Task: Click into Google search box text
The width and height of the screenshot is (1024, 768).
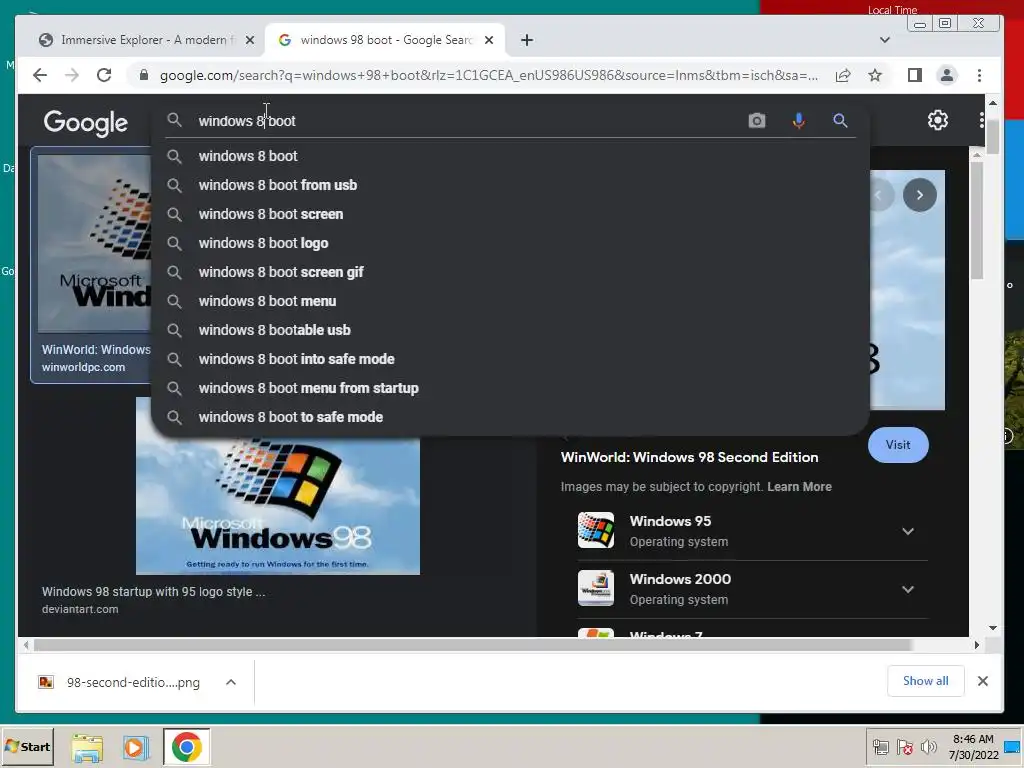Action: [457, 121]
